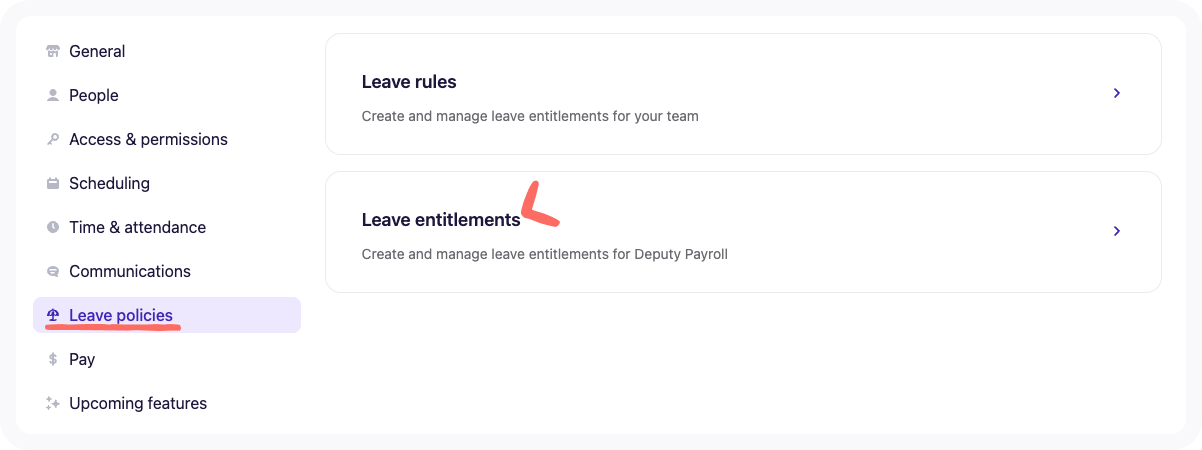
Task: Click the Upcoming features sparkle icon
Action: [53, 404]
